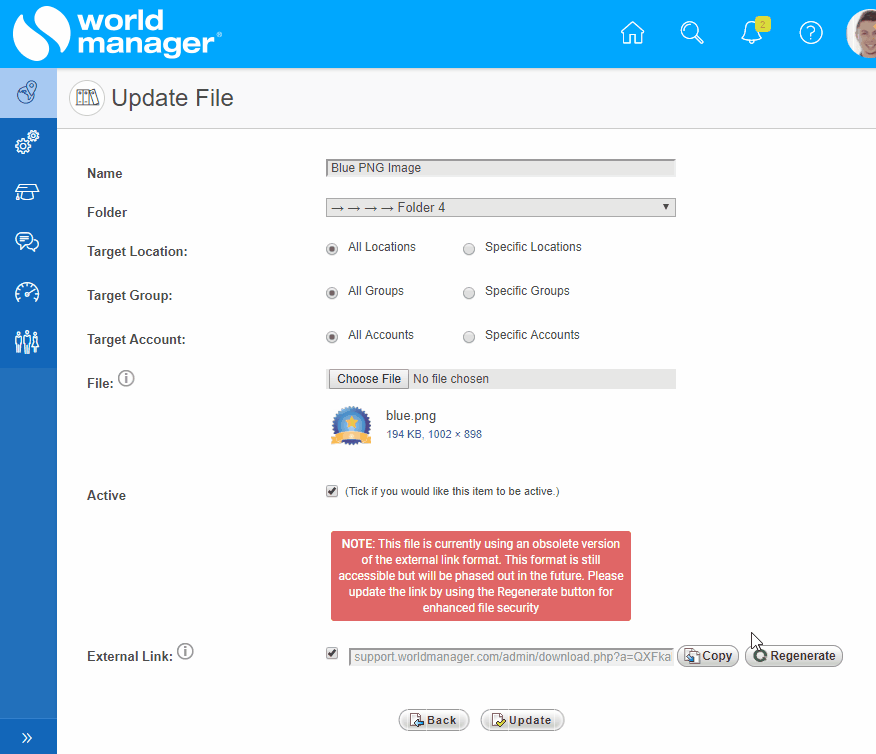Click the Choose File button
The width and height of the screenshot is (876, 754).
pyautogui.click(x=369, y=379)
